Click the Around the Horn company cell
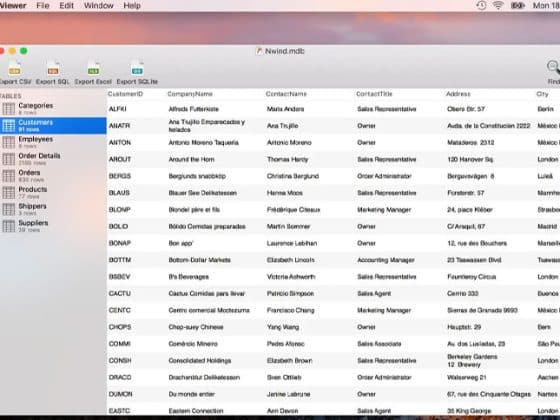The image size is (560, 420). point(191,159)
